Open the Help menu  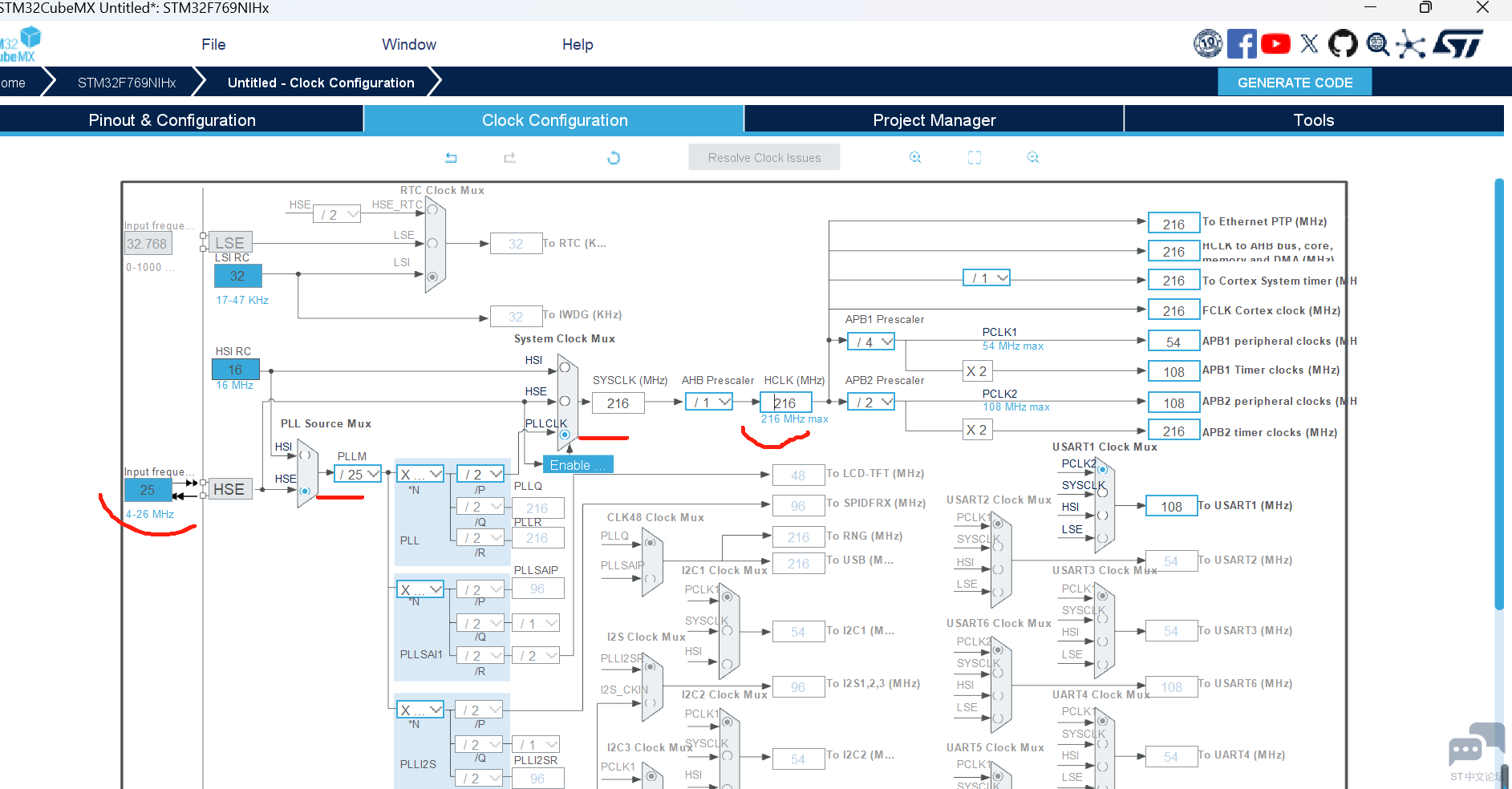point(578,45)
